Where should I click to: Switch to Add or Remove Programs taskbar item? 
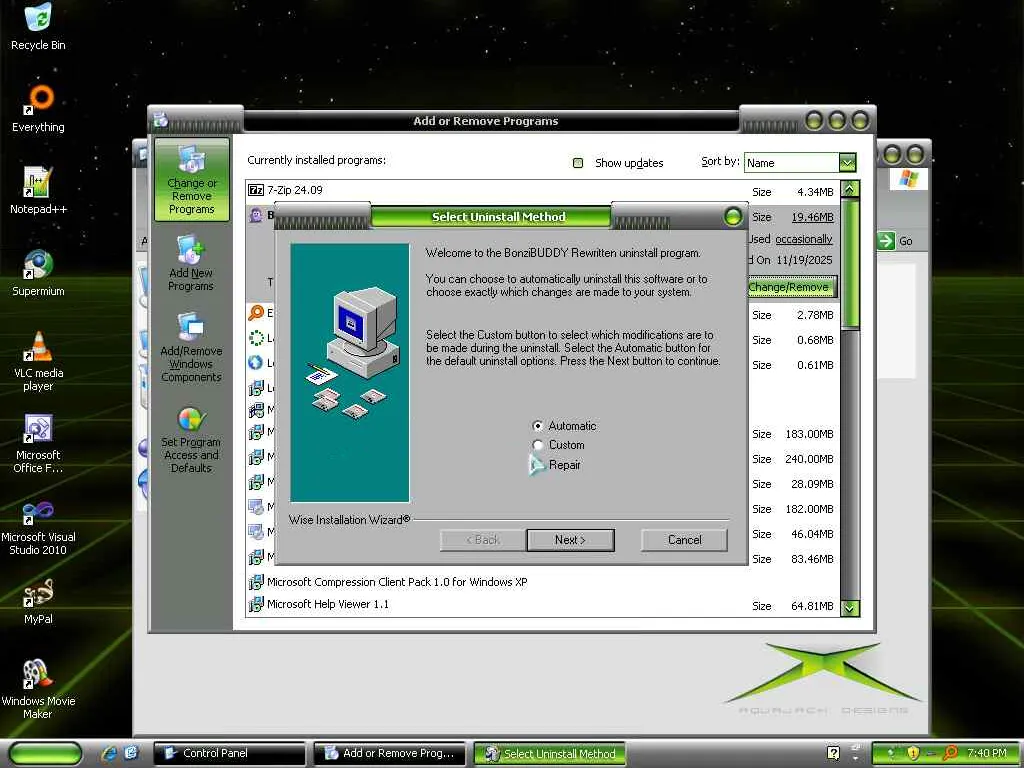click(x=390, y=753)
